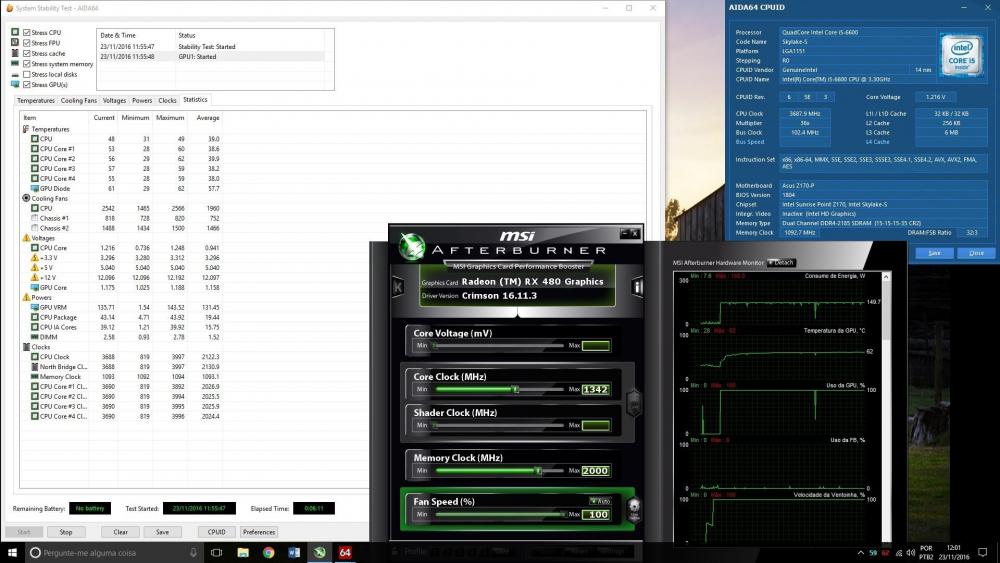The height and width of the screenshot is (563, 1000).
Task: Open Google Chrome from the taskbar
Action: (269, 552)
